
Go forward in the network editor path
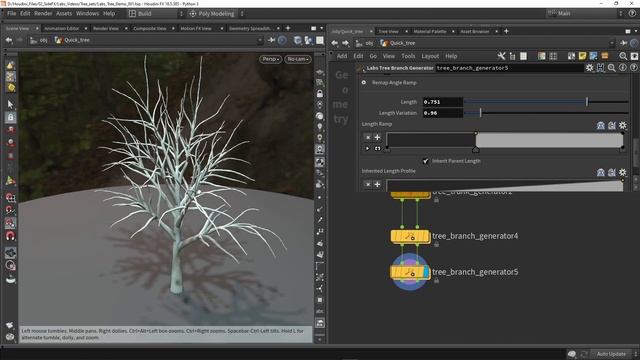[x=345, y=43]
